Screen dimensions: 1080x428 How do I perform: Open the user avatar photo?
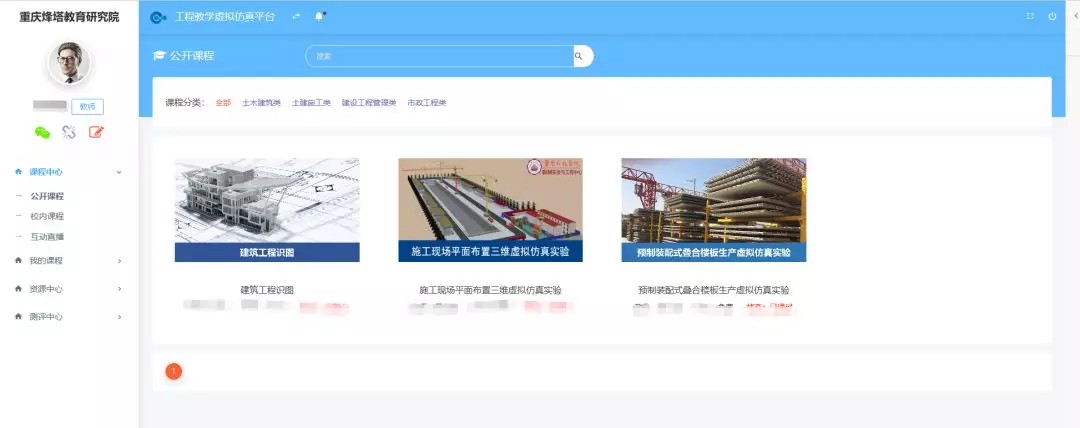pos(69,63)
